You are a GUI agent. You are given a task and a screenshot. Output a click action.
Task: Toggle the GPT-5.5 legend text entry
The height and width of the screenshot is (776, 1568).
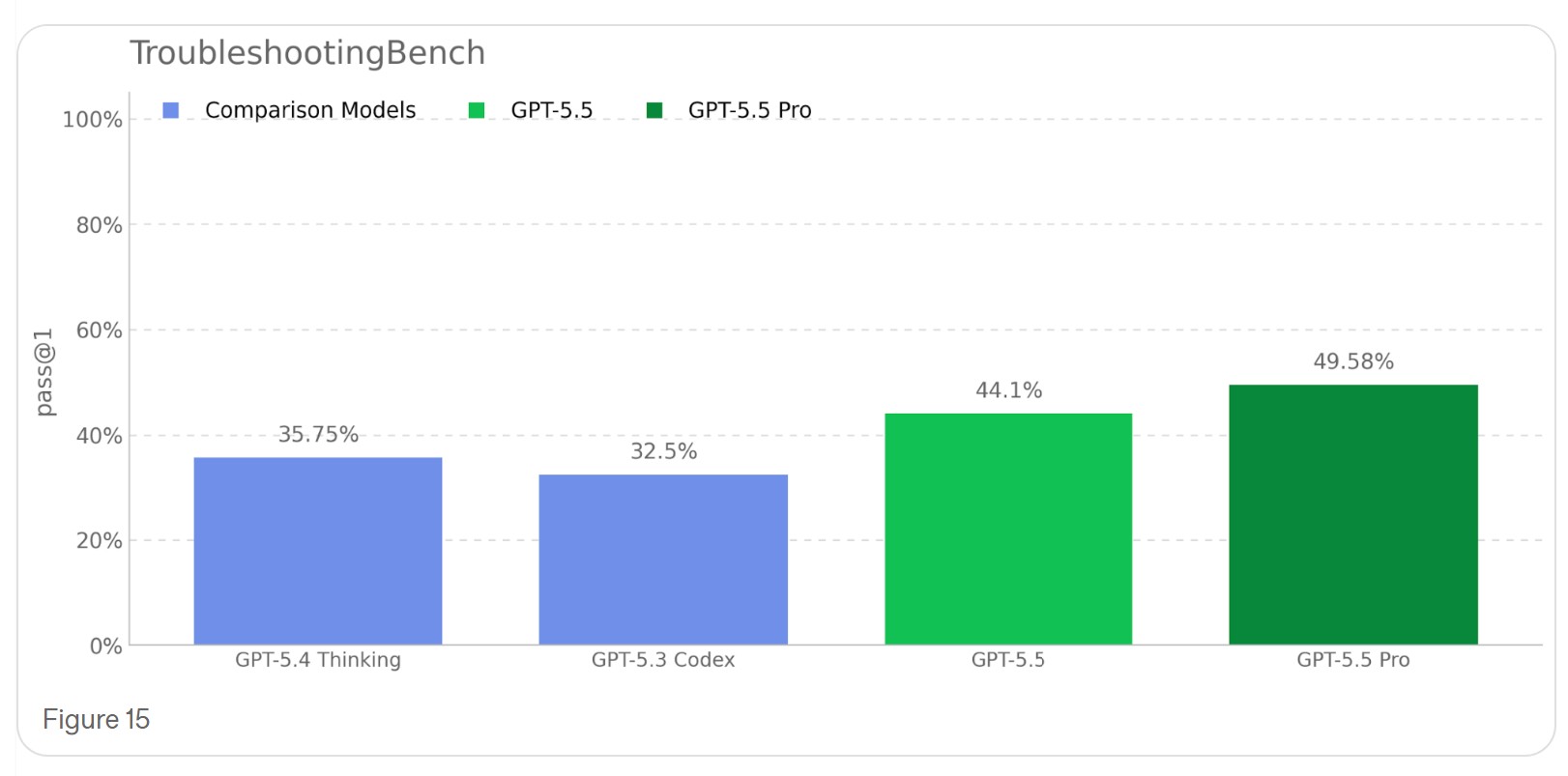click(x=551, y=110)
